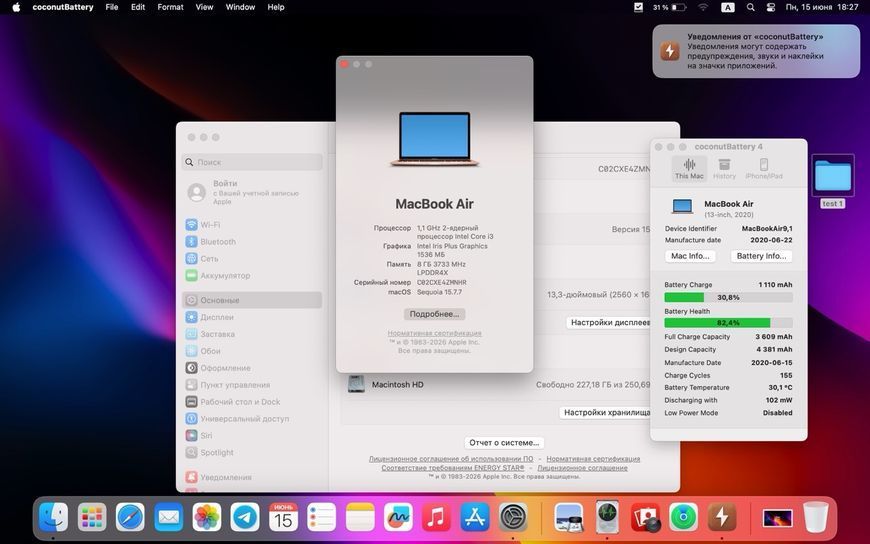The width and height of the screenshot is (870, 544).
Task: Open Launchpad in the Dock
Action: tap(92, 517)
